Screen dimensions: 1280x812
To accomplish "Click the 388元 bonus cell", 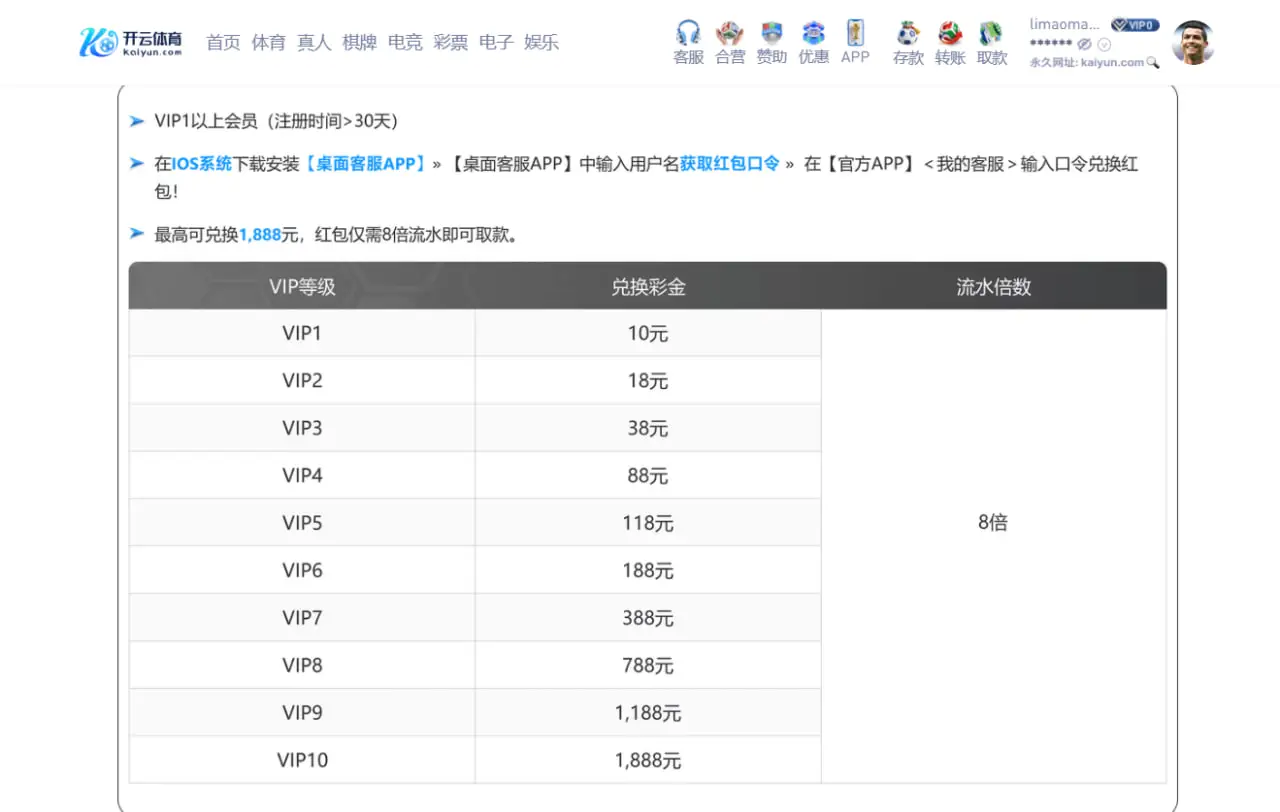I will [648, 618].
